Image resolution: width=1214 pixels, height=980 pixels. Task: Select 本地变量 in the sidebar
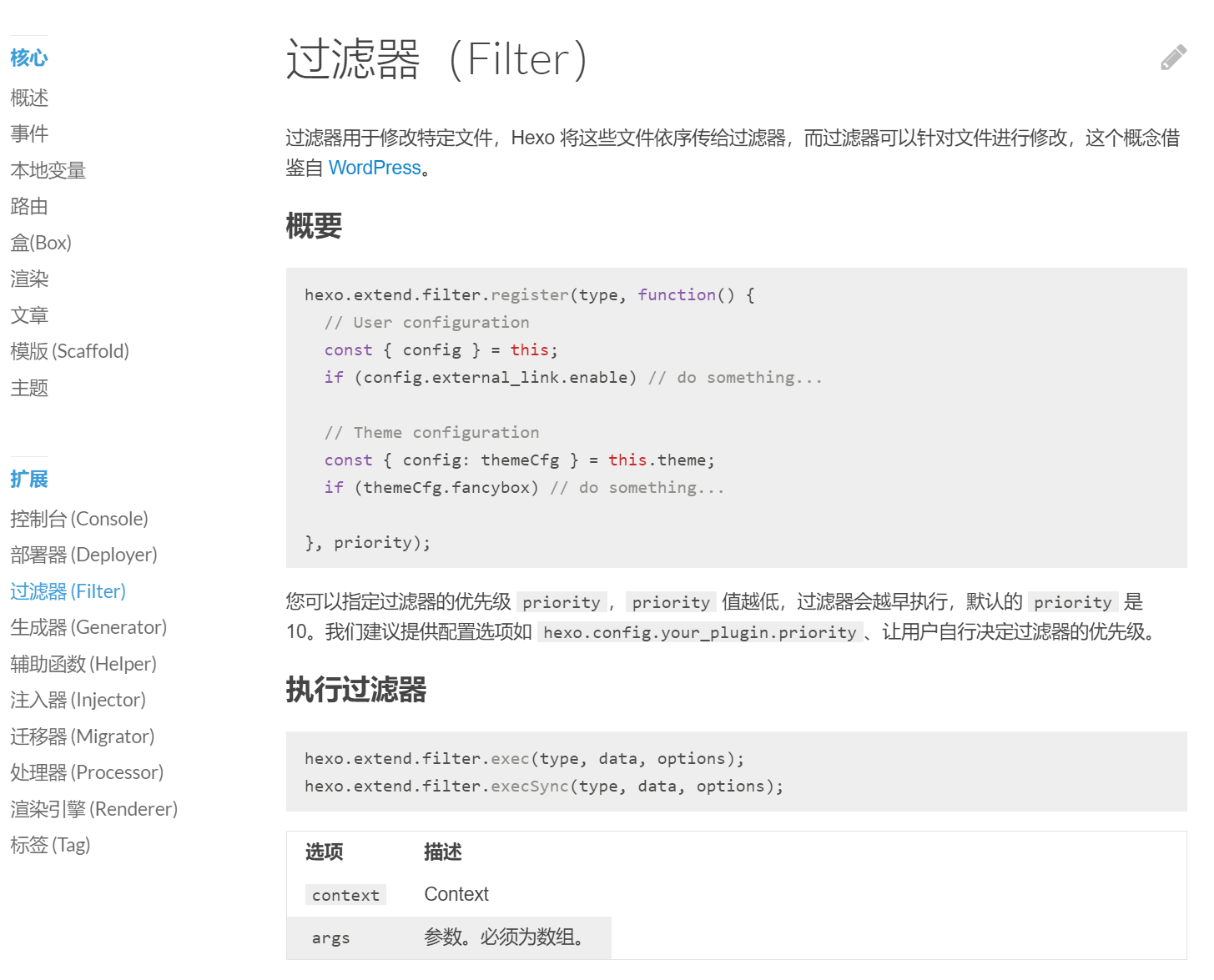(x=48, y=170)
